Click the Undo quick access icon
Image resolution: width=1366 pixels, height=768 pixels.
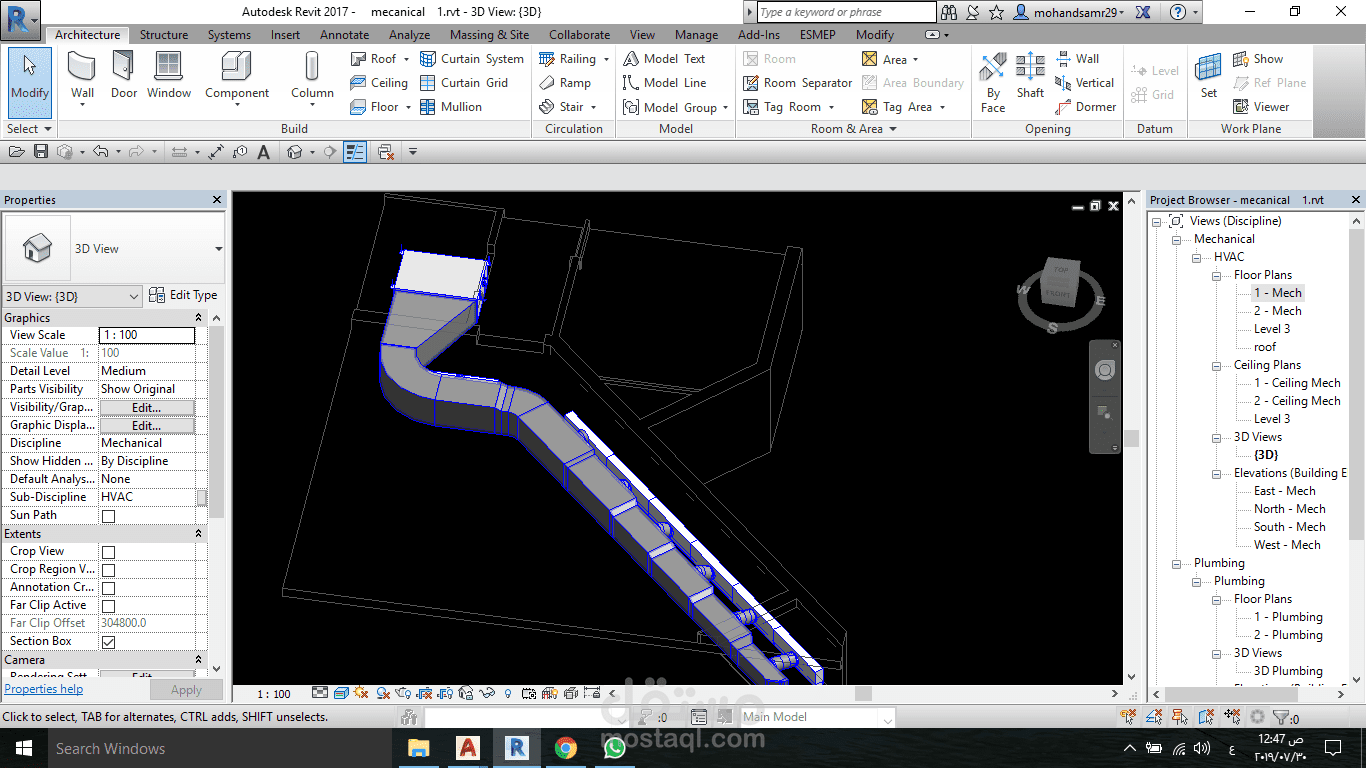(x=100, y=152)
